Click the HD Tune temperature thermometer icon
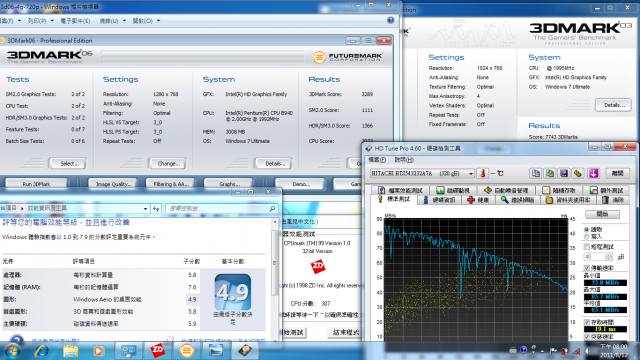 [x=482, y=173]
